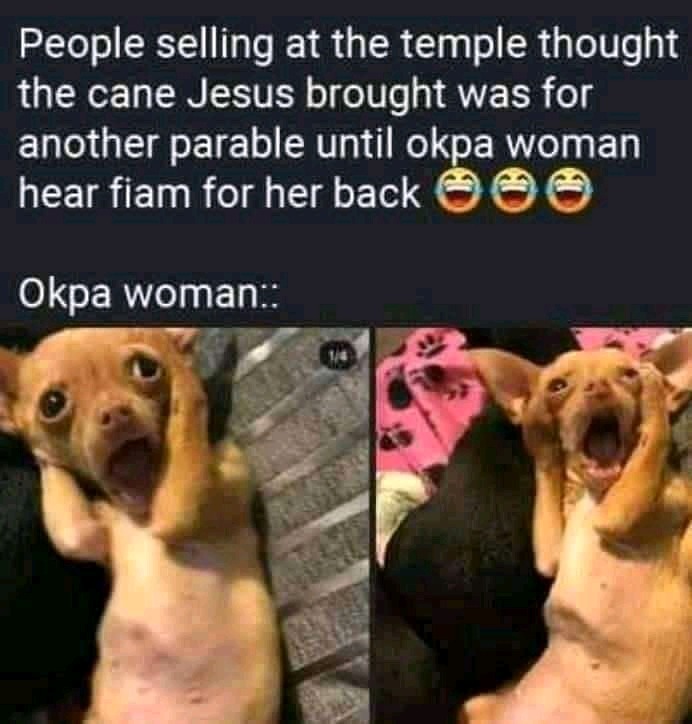Click the line 'People selling at the temple thought'
692x724 pixels.
[349, 44]
